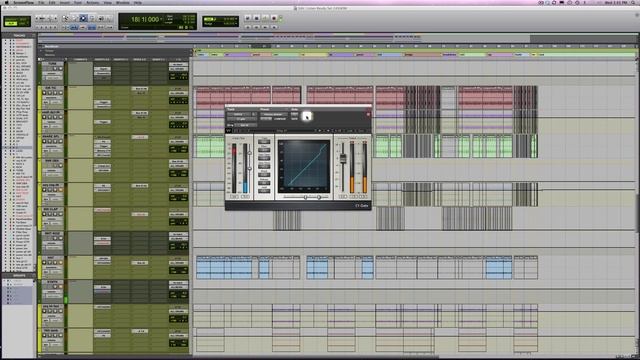Image resolution: width=640 pixels, height=360 pixels.
Task: Click the left handle below the gate graph
Action: click(x=306, y=197)
